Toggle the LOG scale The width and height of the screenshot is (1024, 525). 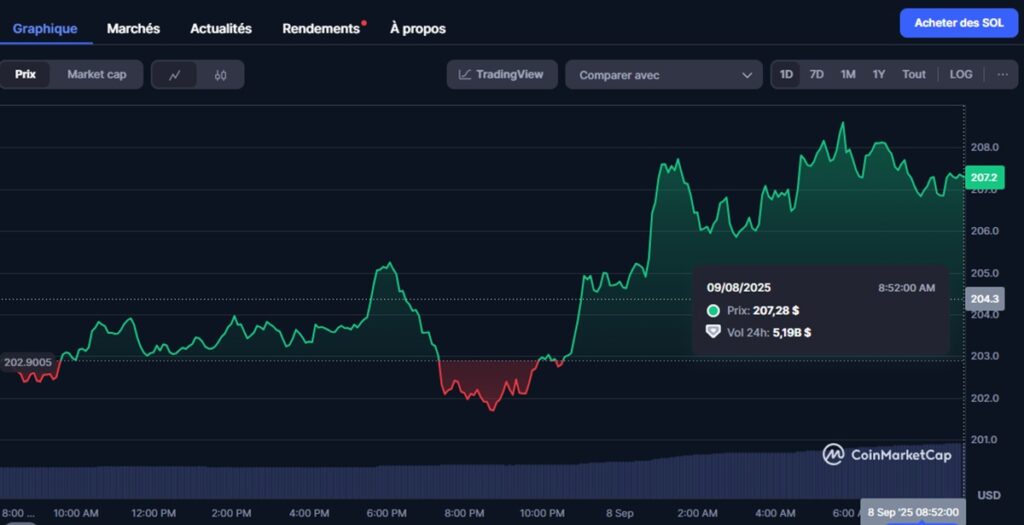coord(961,74)
